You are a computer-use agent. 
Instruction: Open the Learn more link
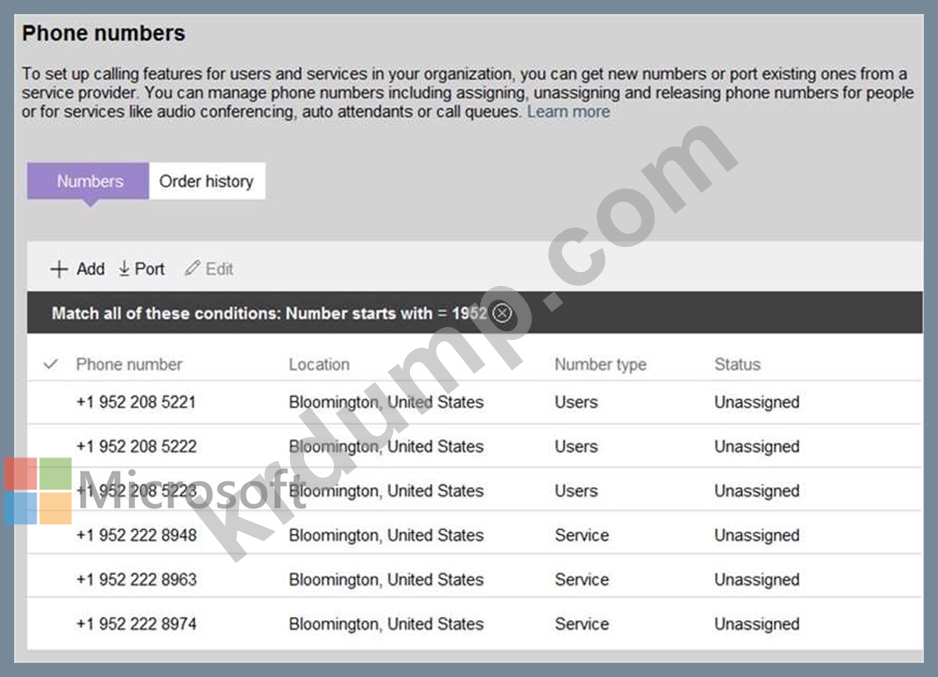[568, 111]
